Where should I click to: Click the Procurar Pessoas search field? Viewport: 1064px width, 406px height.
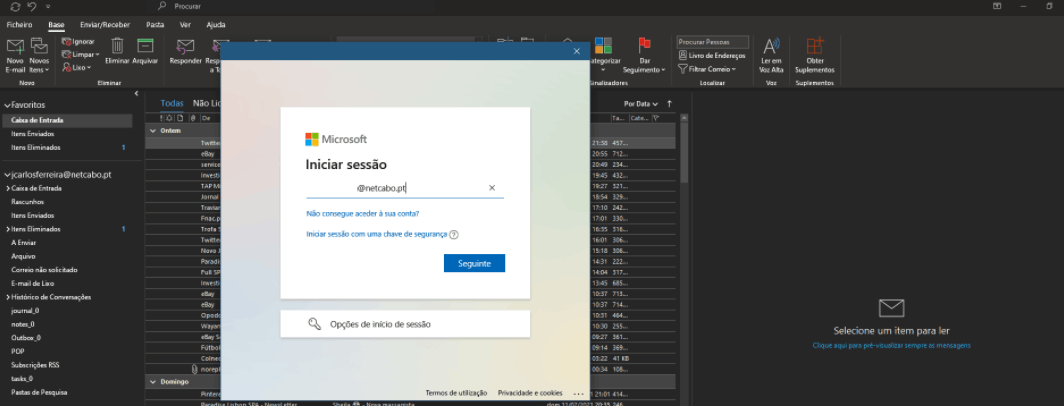point(712,42)
